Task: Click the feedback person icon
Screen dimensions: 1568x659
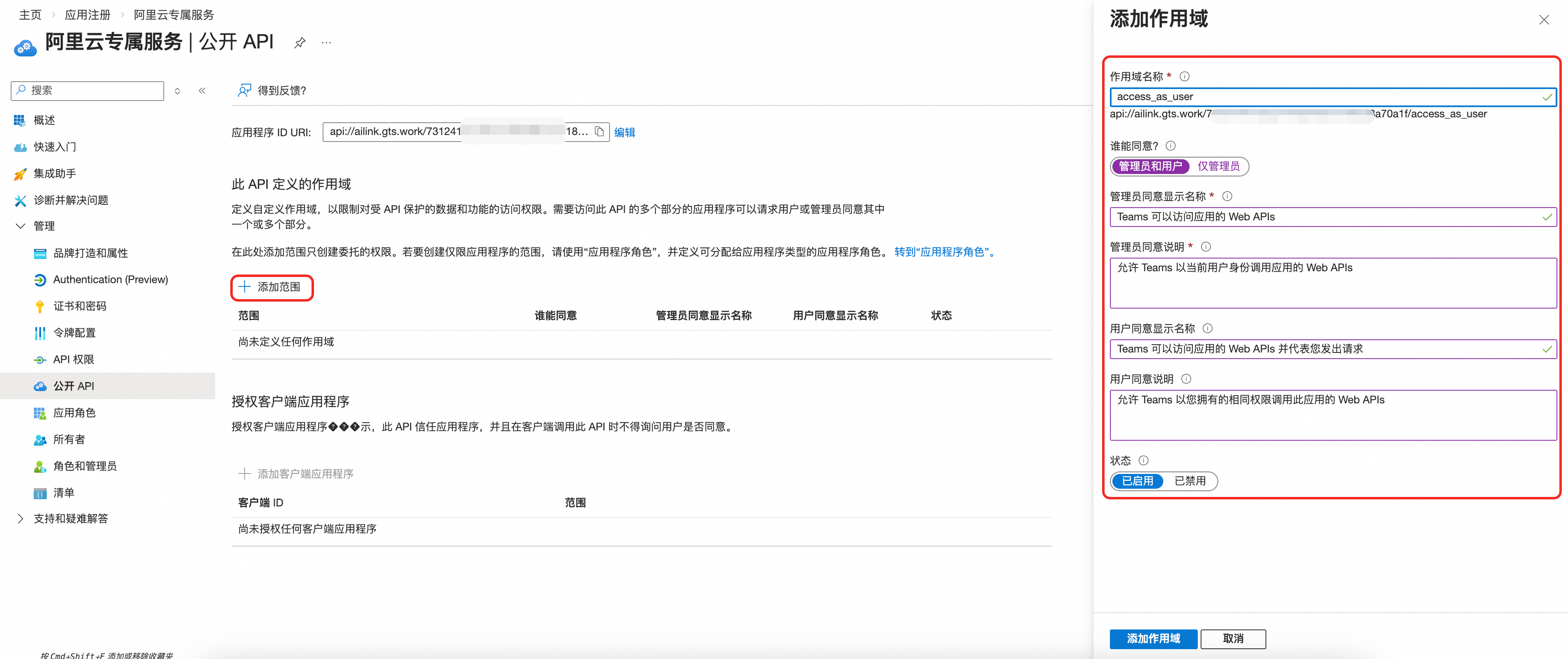Action: click(244, 91)
